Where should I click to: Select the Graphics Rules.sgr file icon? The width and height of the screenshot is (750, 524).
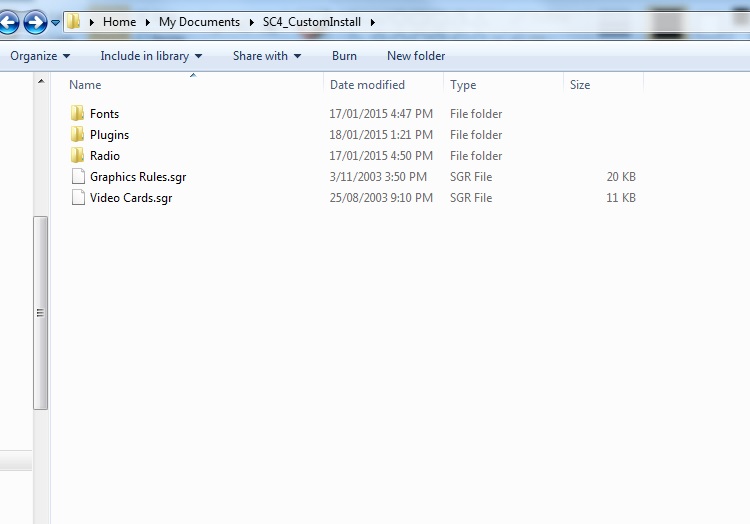click(x=78, y=176)
